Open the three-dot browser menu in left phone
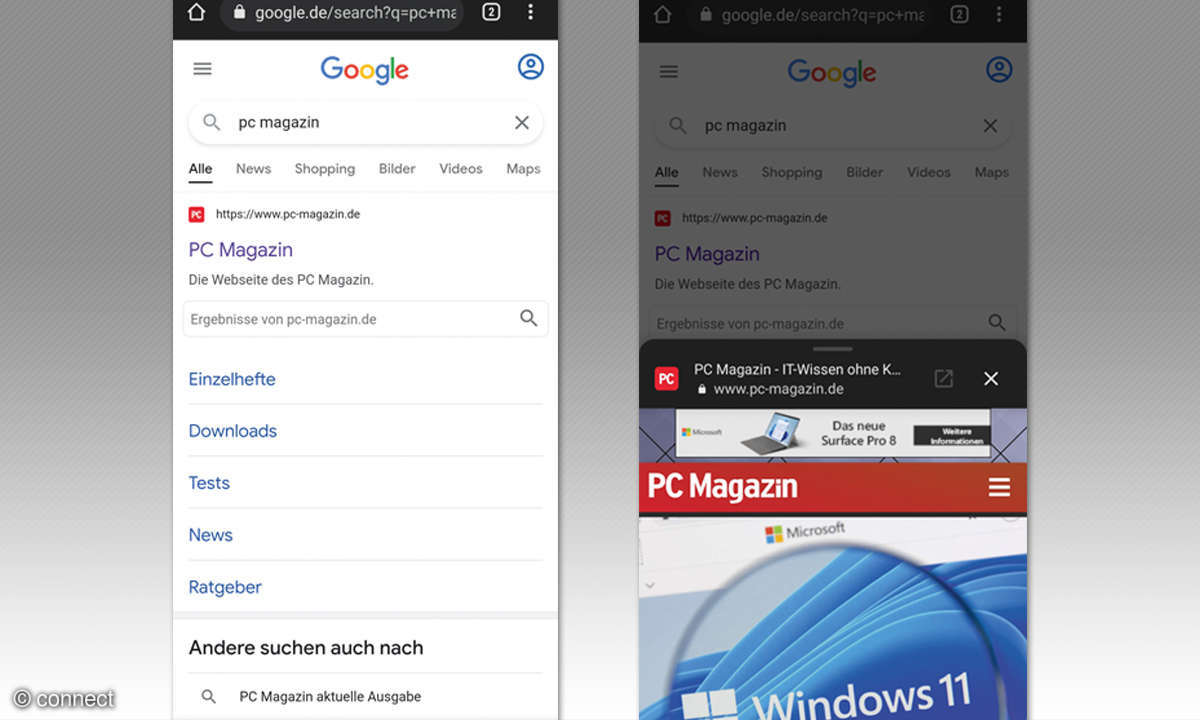Screen dimensions: 1200x720 [x=530, y=13]
